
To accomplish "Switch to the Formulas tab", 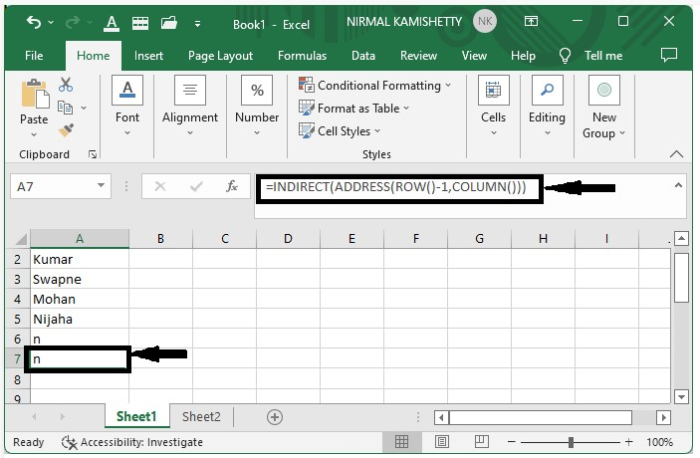I will click(302, 56).
